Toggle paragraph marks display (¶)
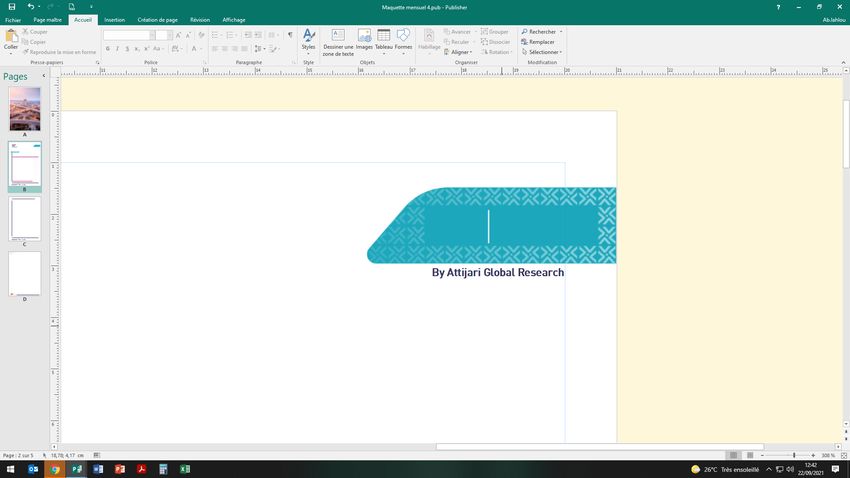Screen dimensions: 850x478 point(290,35)
